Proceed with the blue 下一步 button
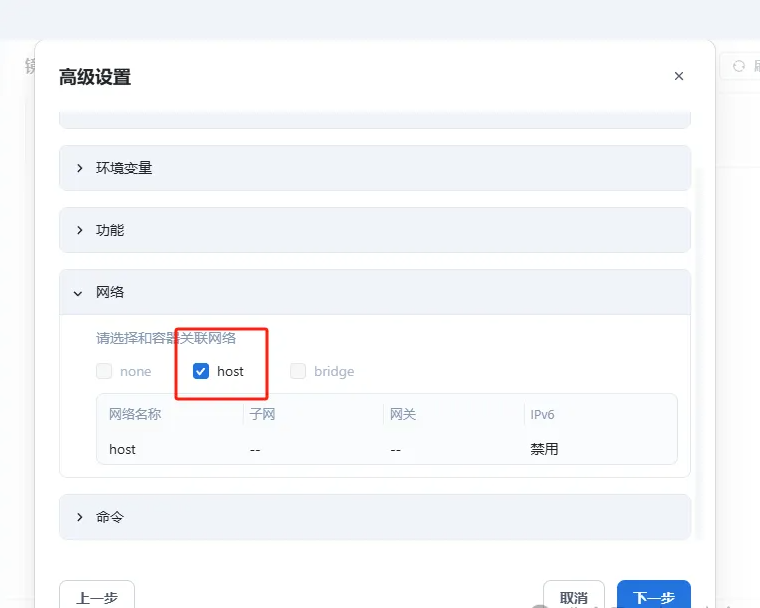The width and height of the screenshot is (760, 608). click(x=653, y=596)
